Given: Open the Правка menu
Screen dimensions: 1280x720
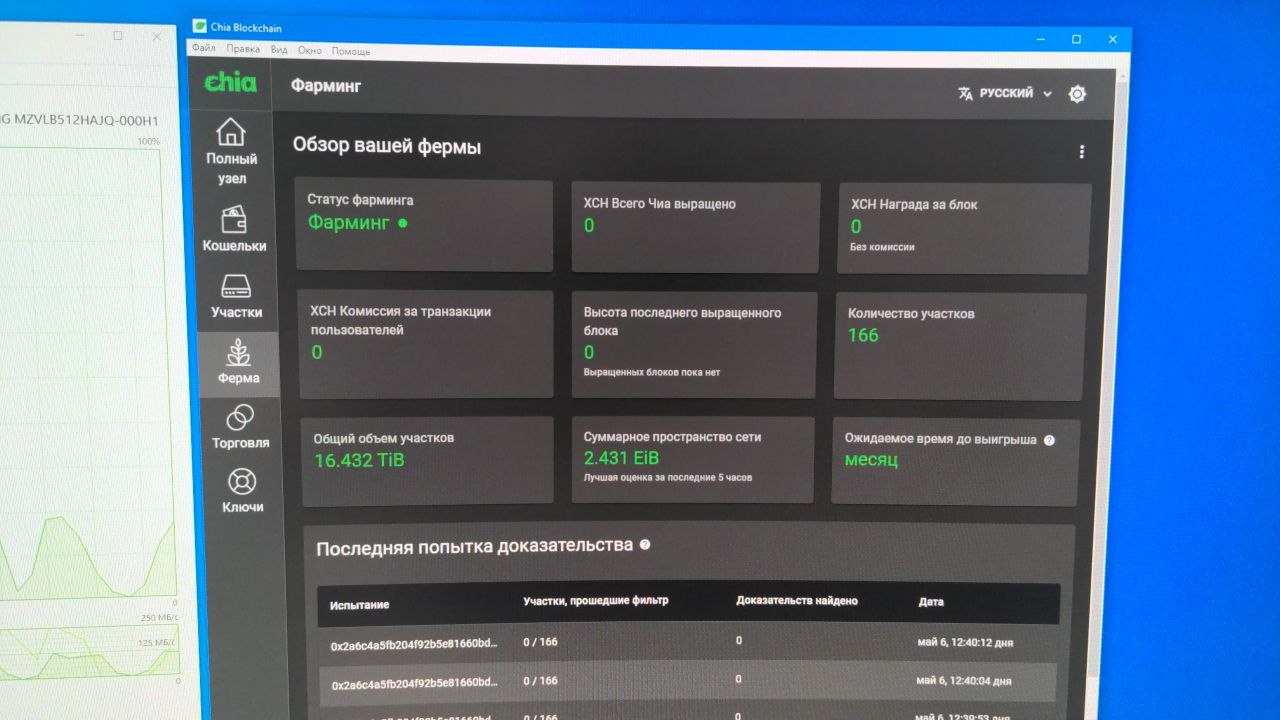Looking at the screenshot, I should coord(243,49).
